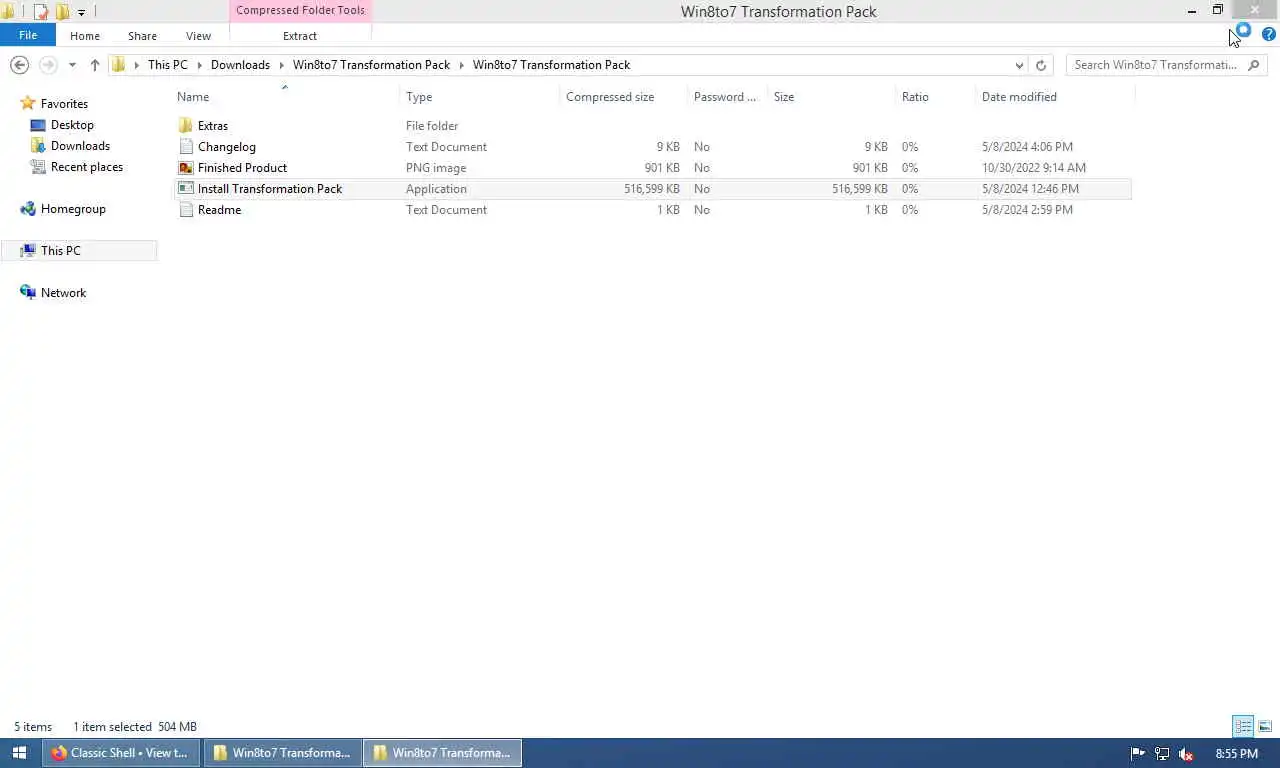Open the address bar history dropdown
The height and width of the screenshot is (768, 1280).
click(x=1019, y=65)
